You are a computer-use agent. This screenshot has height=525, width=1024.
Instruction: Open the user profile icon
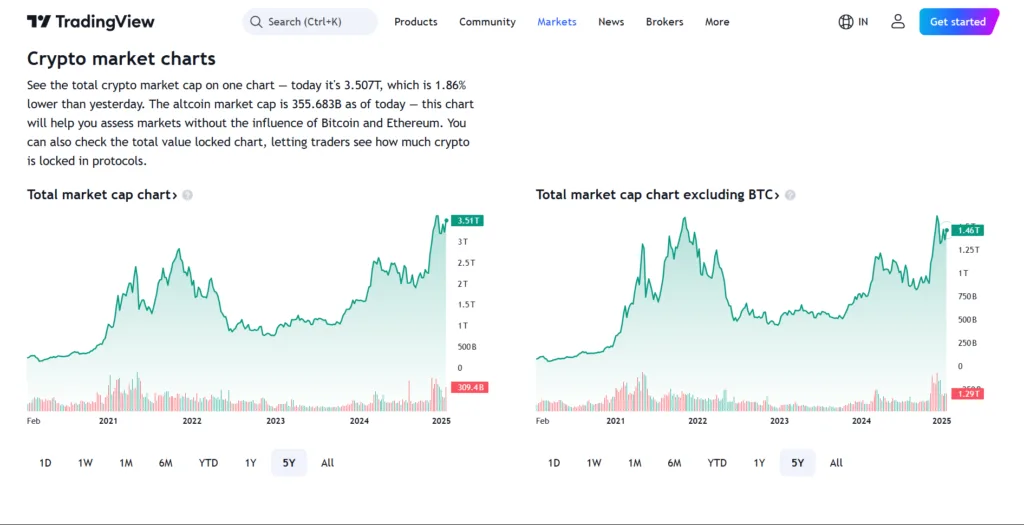898,22
